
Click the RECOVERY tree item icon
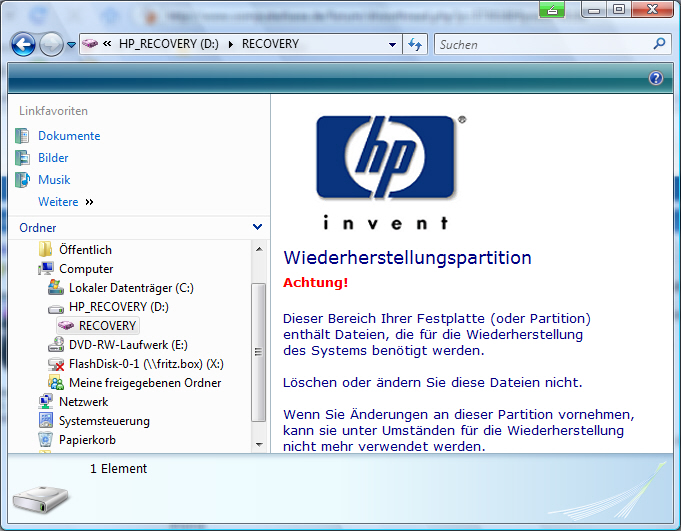(66, 325)
